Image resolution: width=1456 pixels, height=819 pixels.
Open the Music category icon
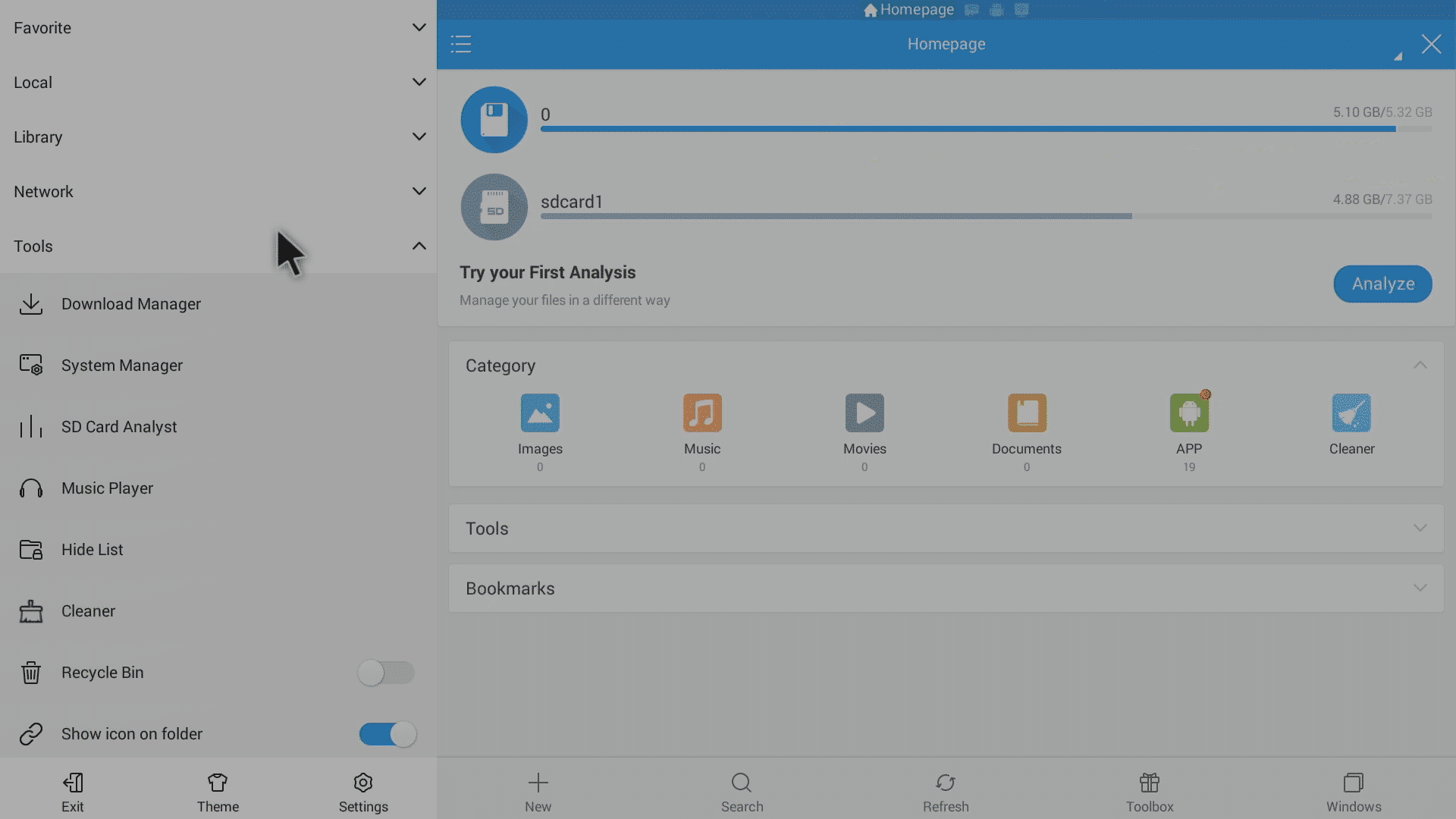coord(702,413)
